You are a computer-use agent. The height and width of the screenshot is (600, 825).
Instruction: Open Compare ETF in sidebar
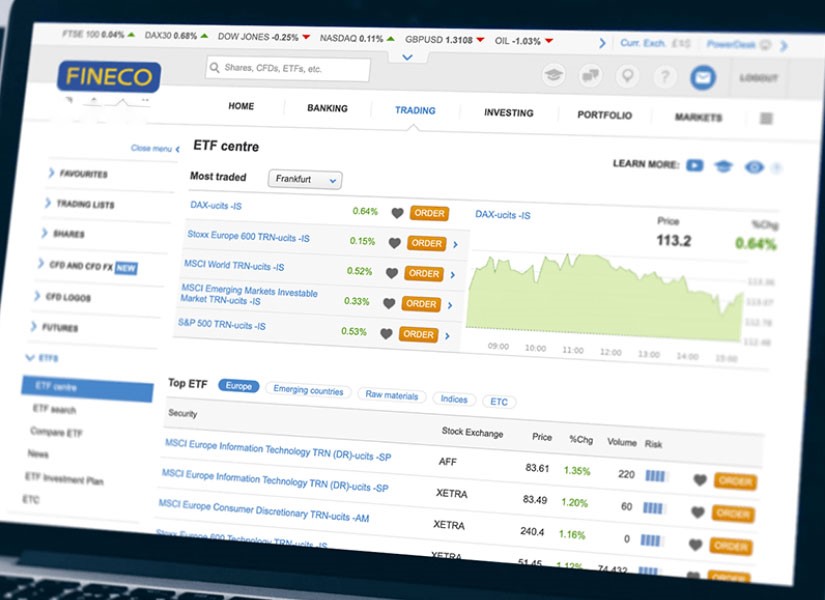click(56, 432)
